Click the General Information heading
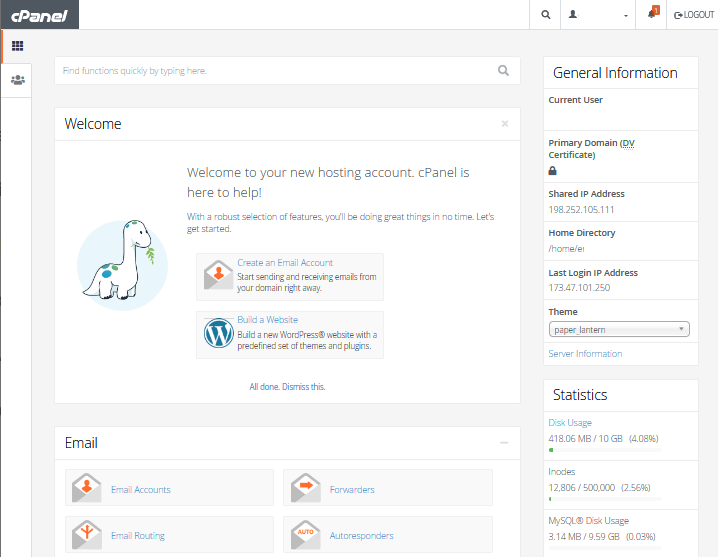This screenshot has width=718, height=557. [x=615, y=73]
